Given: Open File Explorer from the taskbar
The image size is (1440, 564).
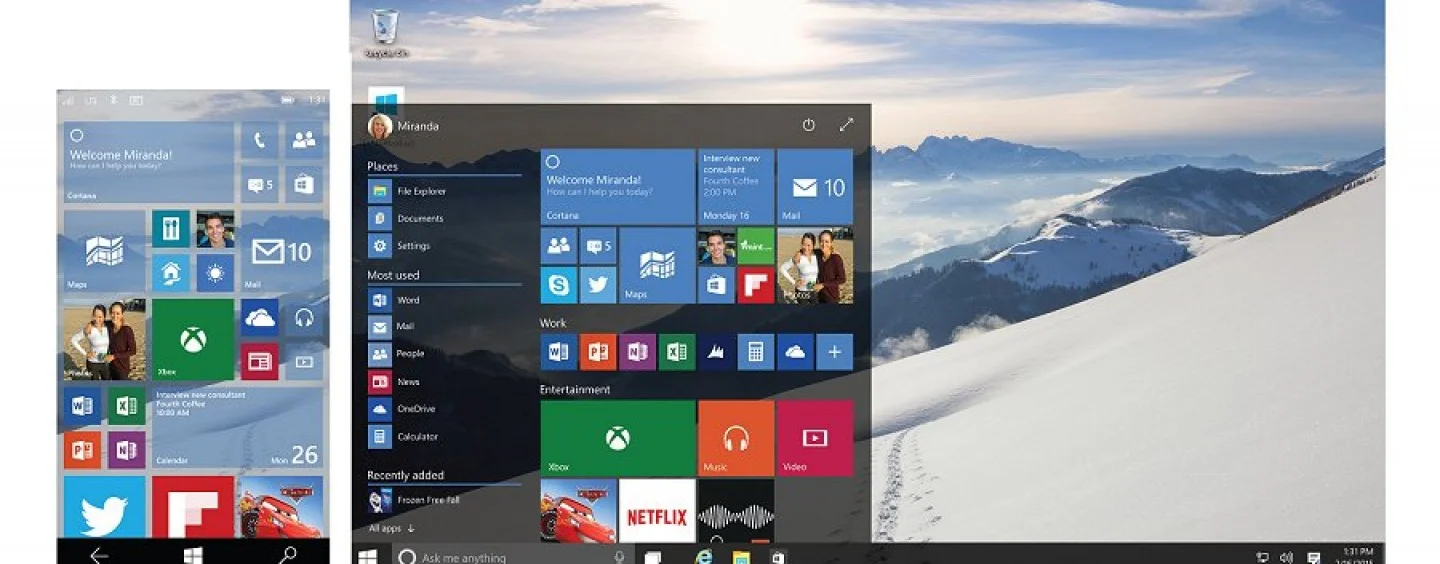Looking at the screenshot, I should tap(741, 557).
